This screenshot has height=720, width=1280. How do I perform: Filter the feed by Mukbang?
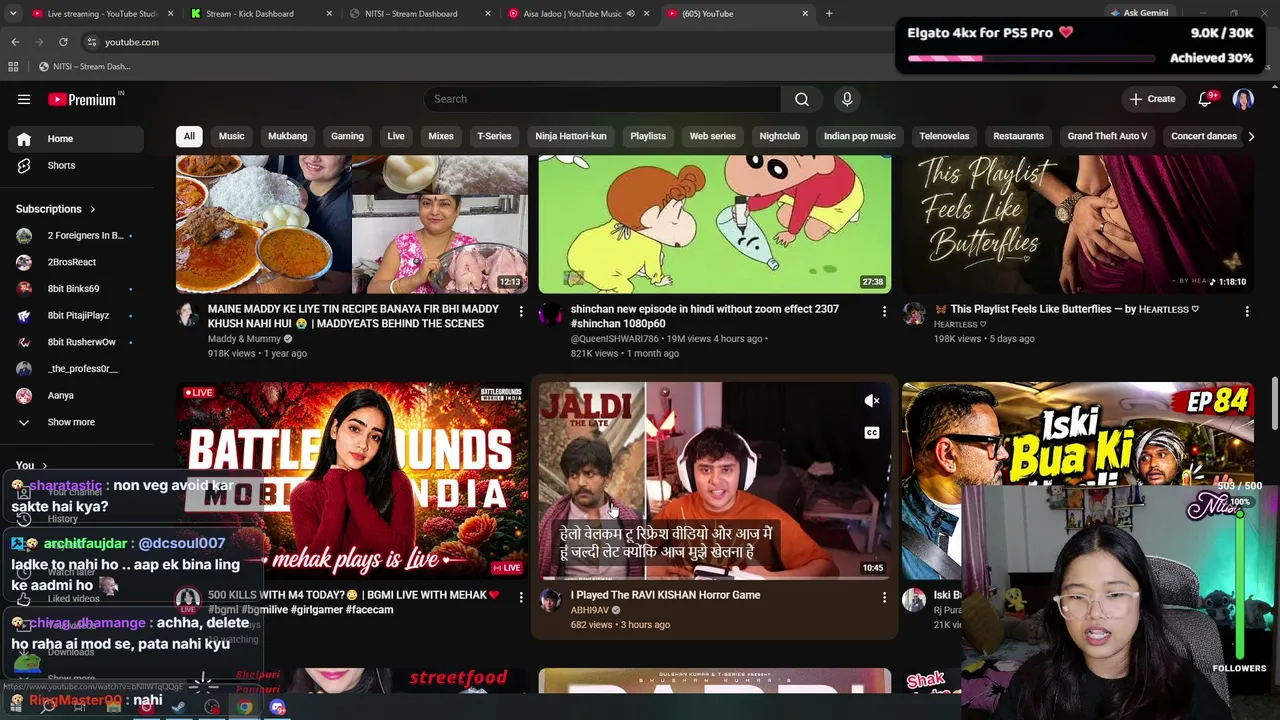pyautogui.click(x=288, y=136)
